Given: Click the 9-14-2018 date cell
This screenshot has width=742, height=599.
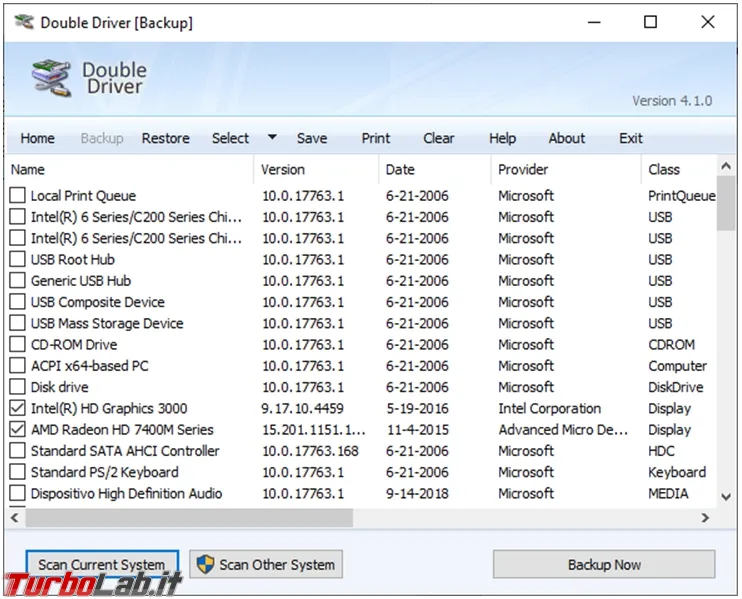Looking at the screenshot, I should point(417,493).
